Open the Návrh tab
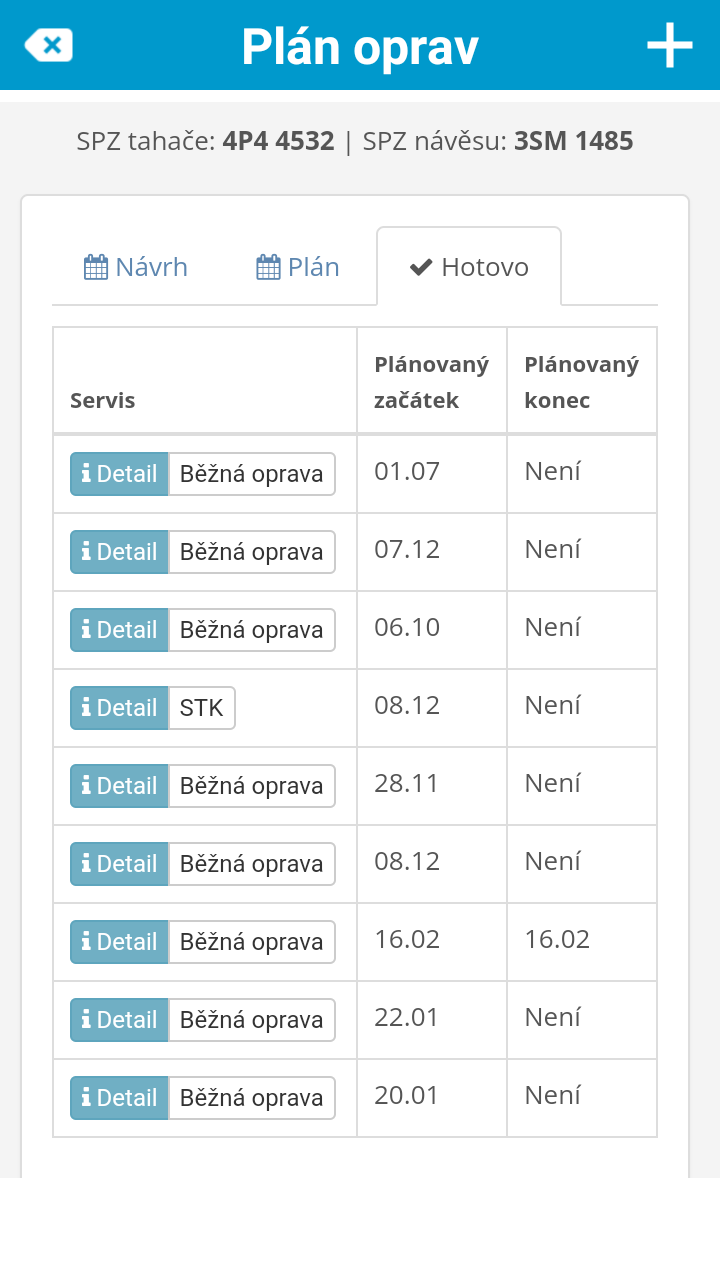 [x=136, y=267]
